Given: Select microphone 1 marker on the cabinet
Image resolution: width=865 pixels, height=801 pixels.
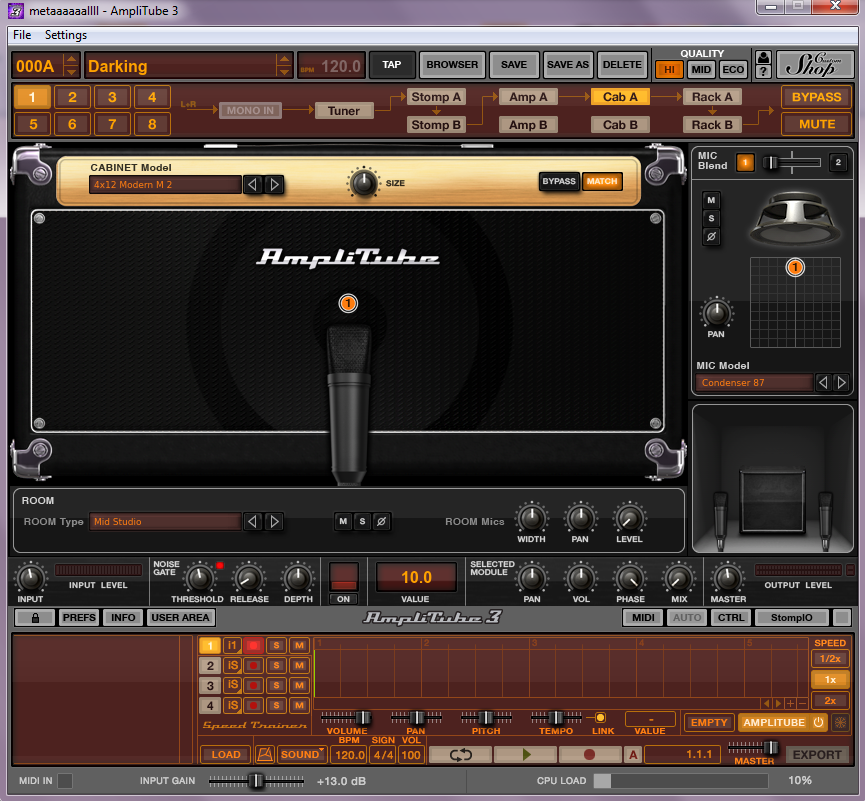Looking at the screenshot, I should pyautogui.click(x=348, y=303).
